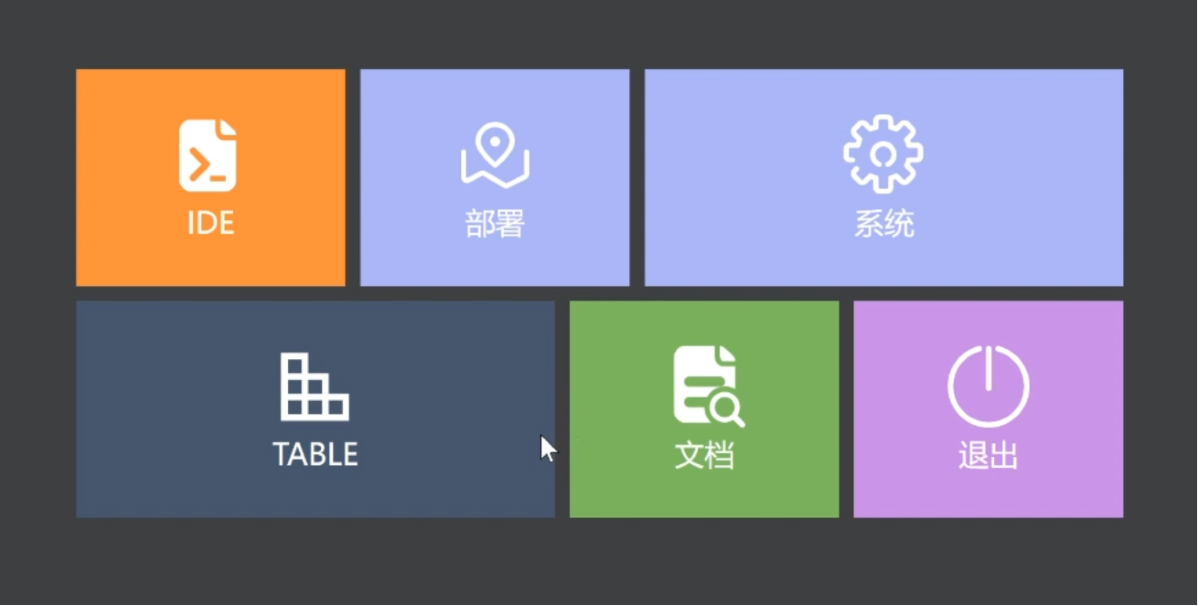This screenshot has width=1200, height=606.
Task: Click the gear icon for 系统
Action: (883, 154)
